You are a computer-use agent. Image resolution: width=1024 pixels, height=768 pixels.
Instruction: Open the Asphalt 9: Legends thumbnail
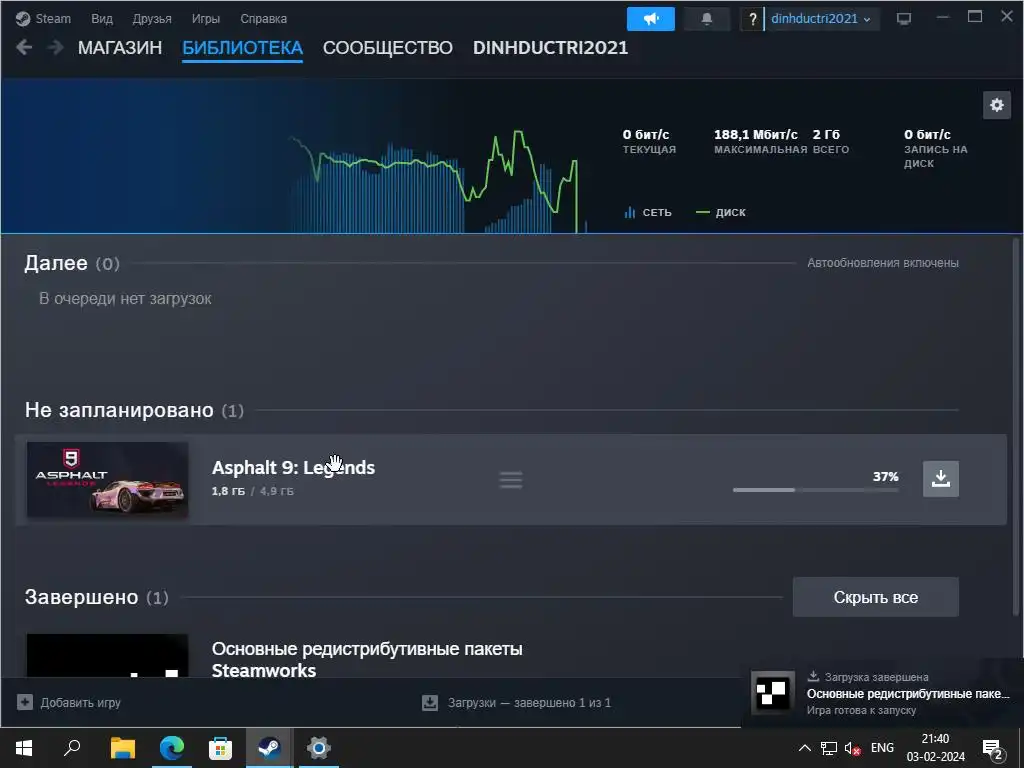tap(108, 480)
